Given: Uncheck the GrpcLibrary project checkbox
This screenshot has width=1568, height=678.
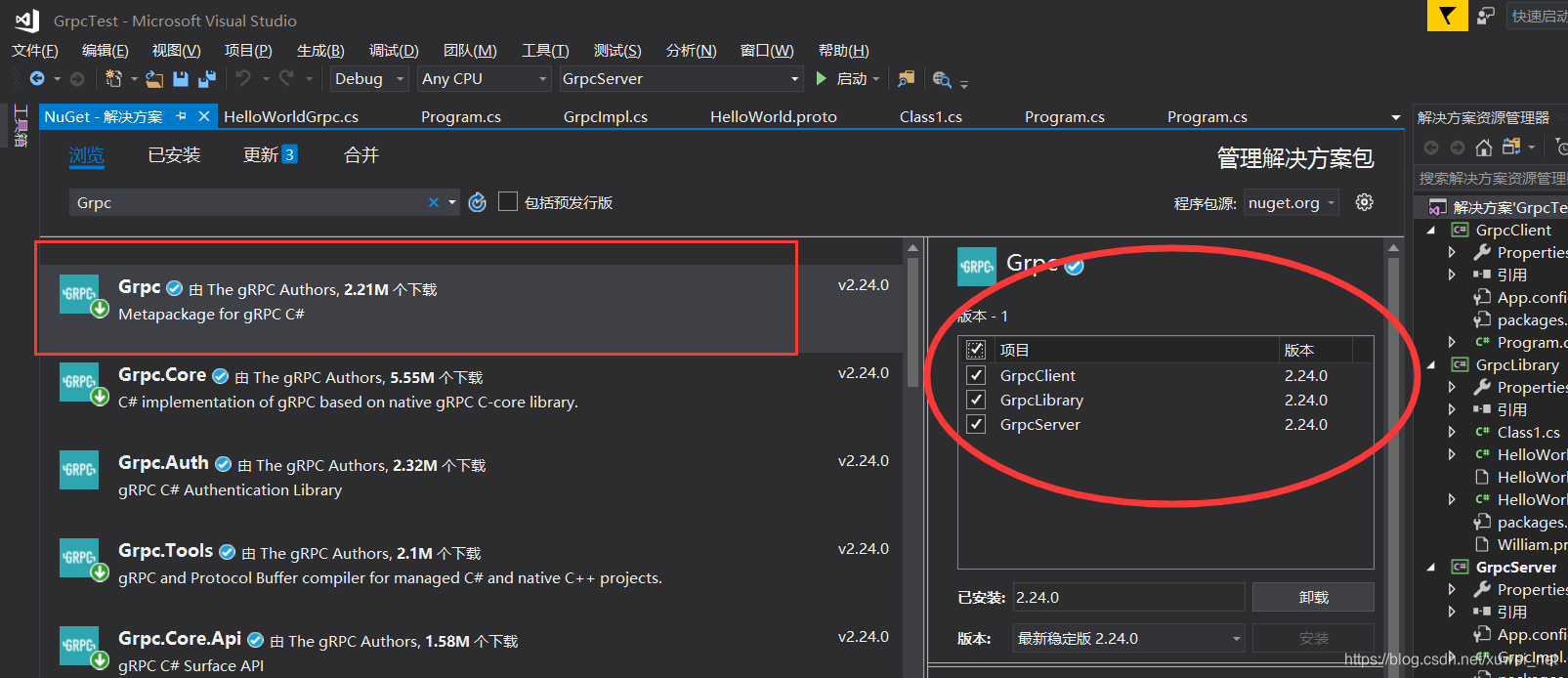Looking at the screenshot, I should point(975,400).
